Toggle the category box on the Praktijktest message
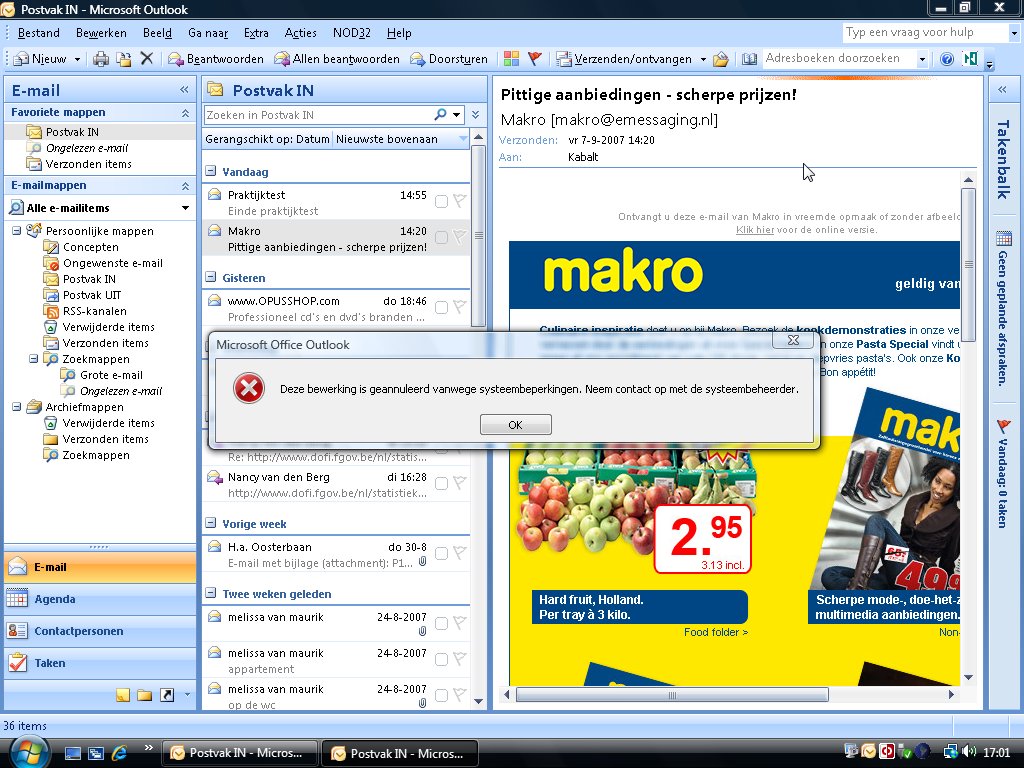This screenshot has width=1024, height=768. [x=441, y=201]
